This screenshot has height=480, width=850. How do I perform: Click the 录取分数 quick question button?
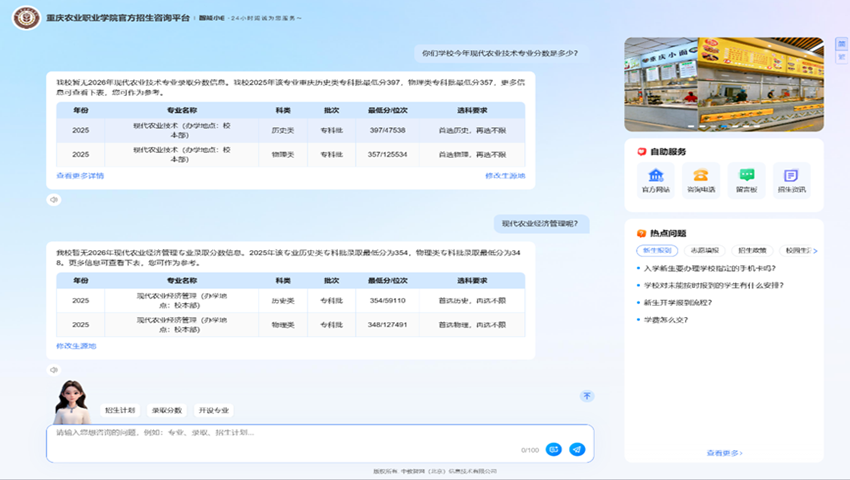tap(167, 410)
